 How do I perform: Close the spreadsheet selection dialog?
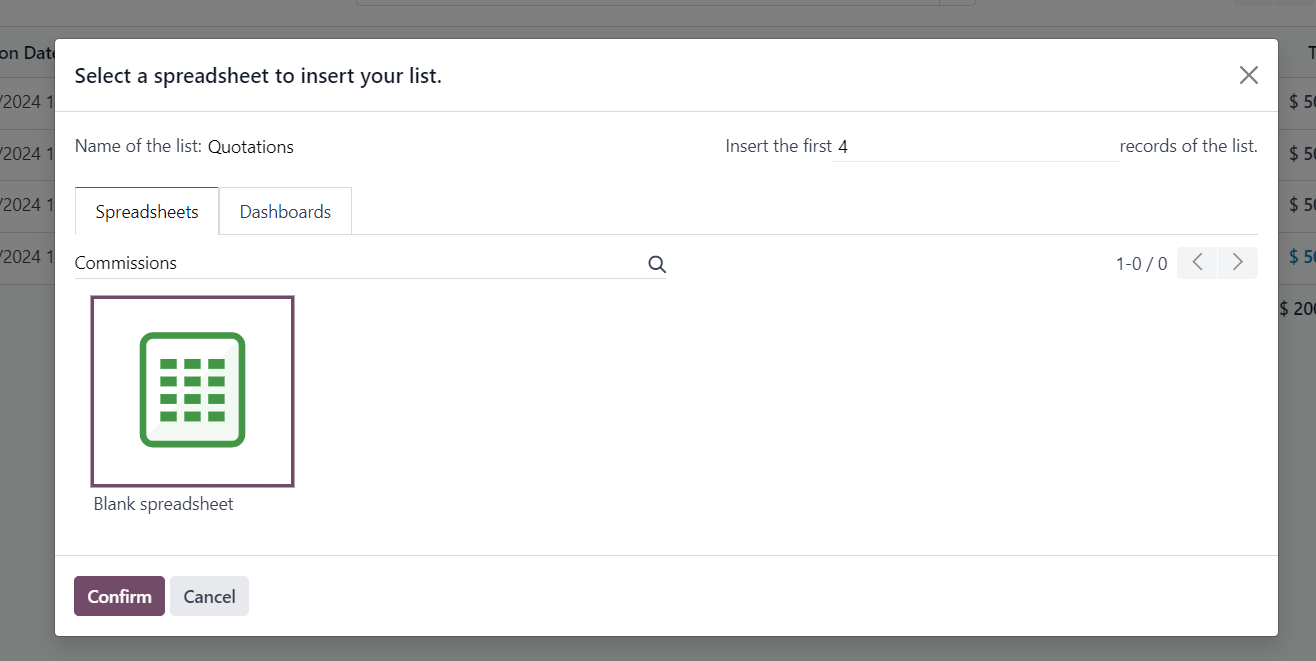[1248, 75]
